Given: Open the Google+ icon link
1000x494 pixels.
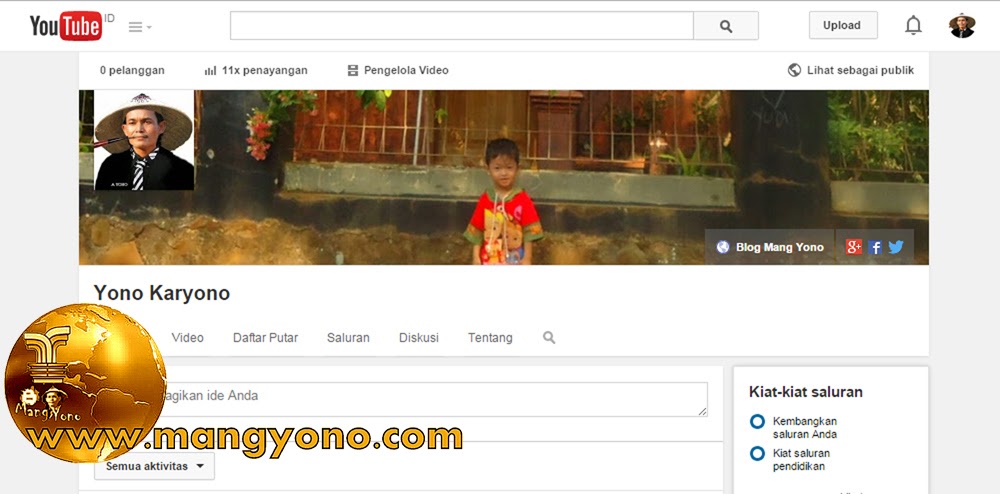Looking at the screenshot, I should click(x=854, y=247).
